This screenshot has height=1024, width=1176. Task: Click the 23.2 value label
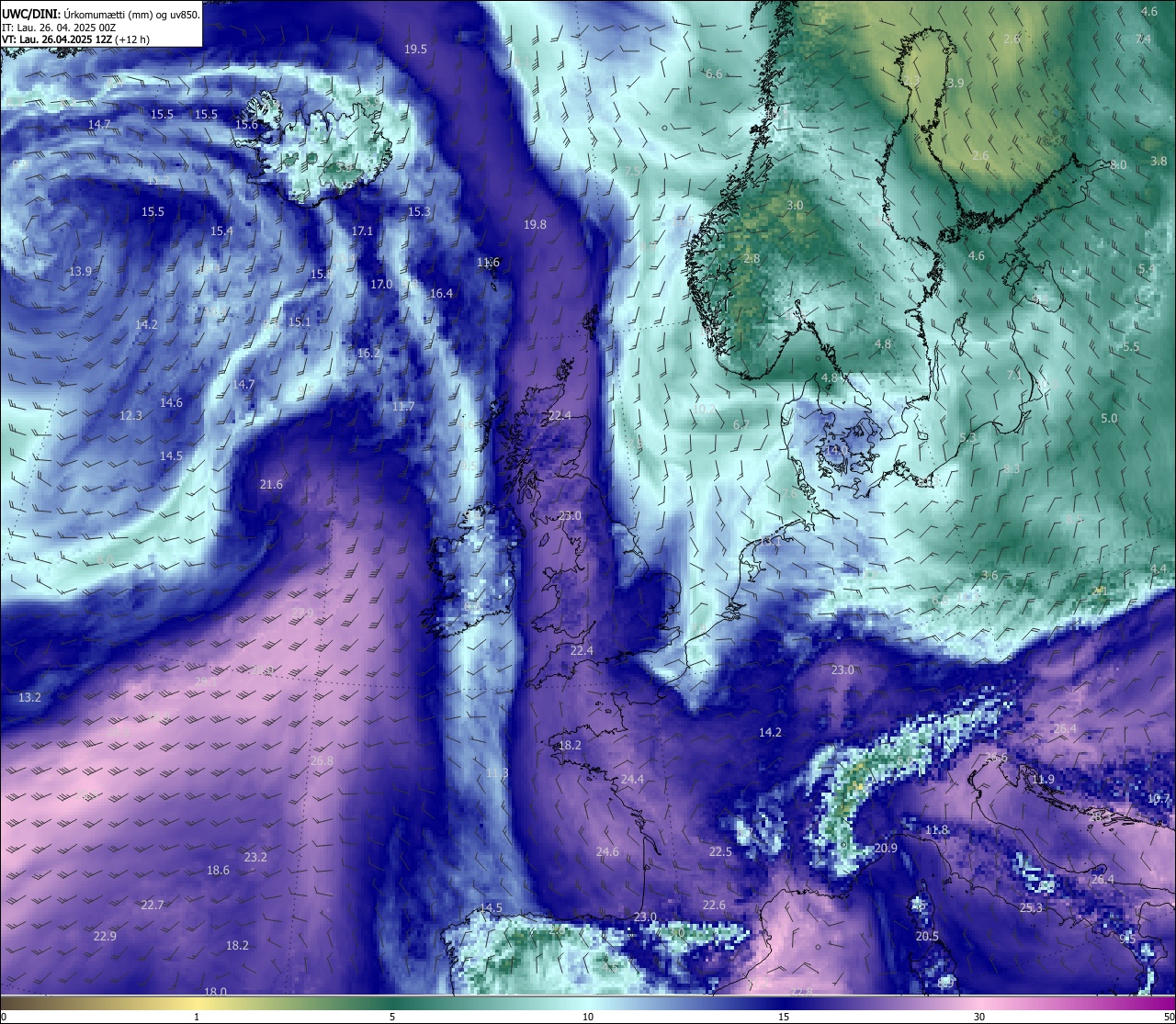click(255, 857)
